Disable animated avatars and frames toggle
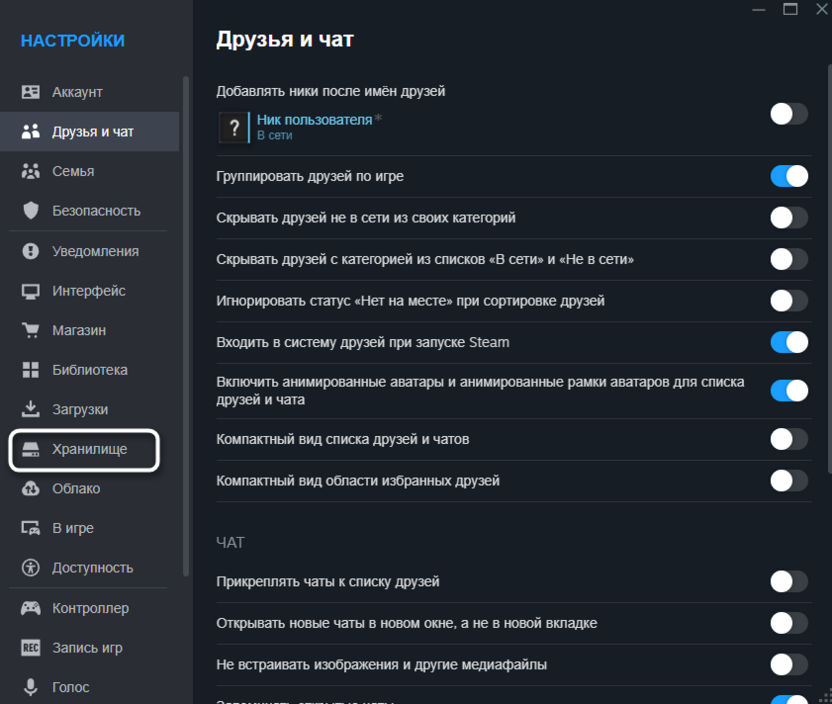 [x=789, y=391]
